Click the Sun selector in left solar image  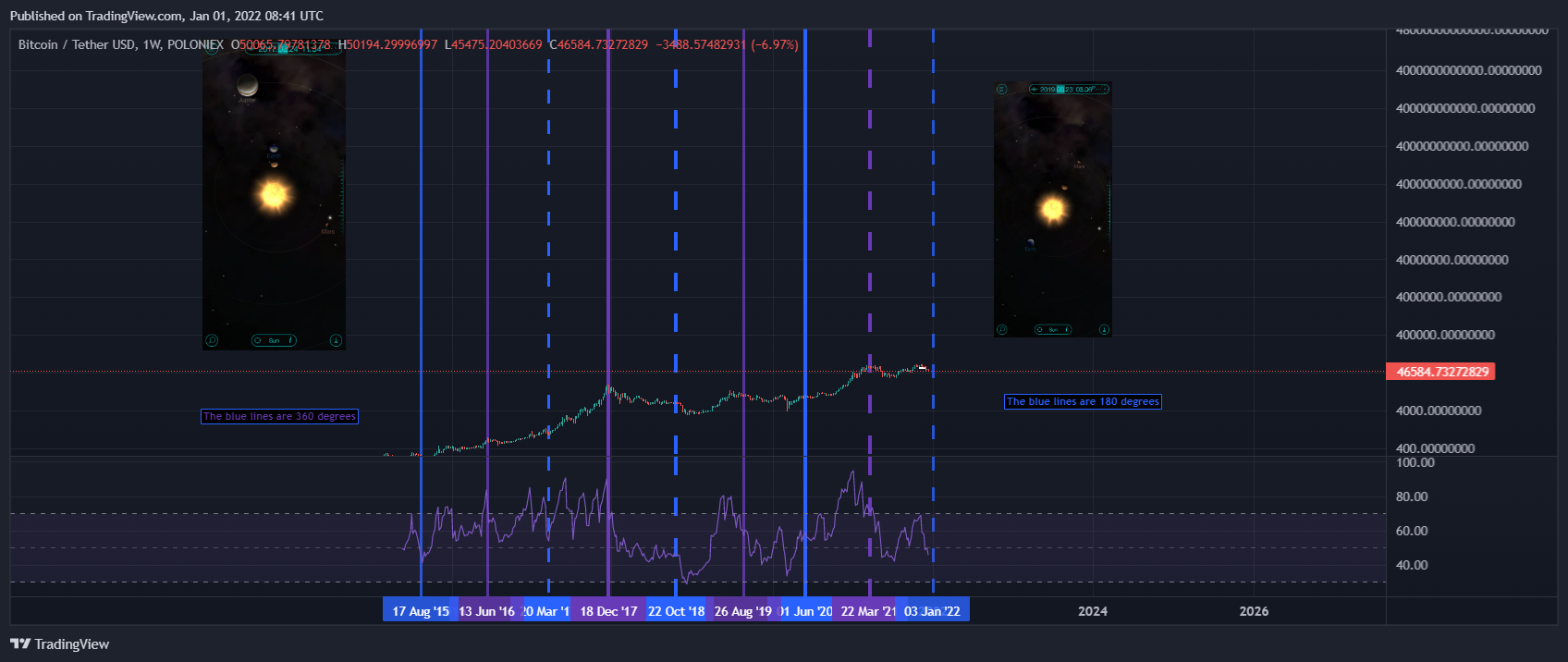pyautogui.click(x=274, y=340)
